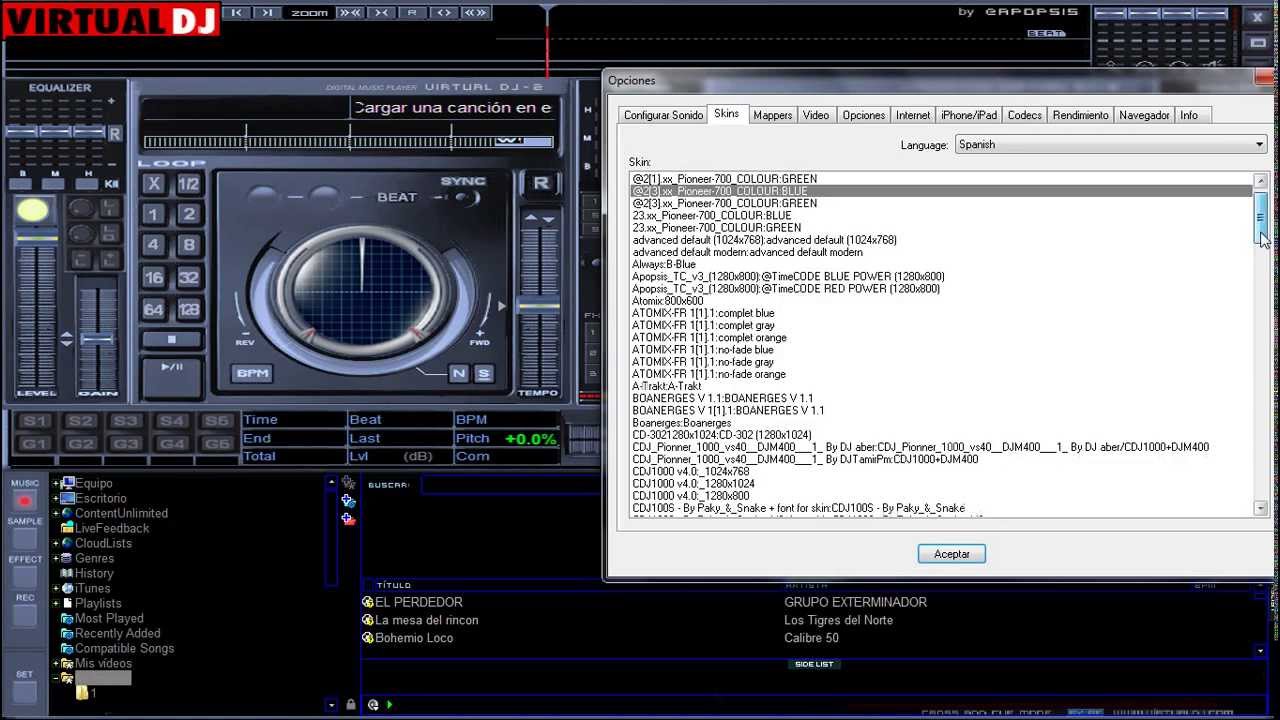Image resolution: width=1280 pixels, height=720 pixels.
Task: Click the add virtual folder icon
Action: [348, 501]
